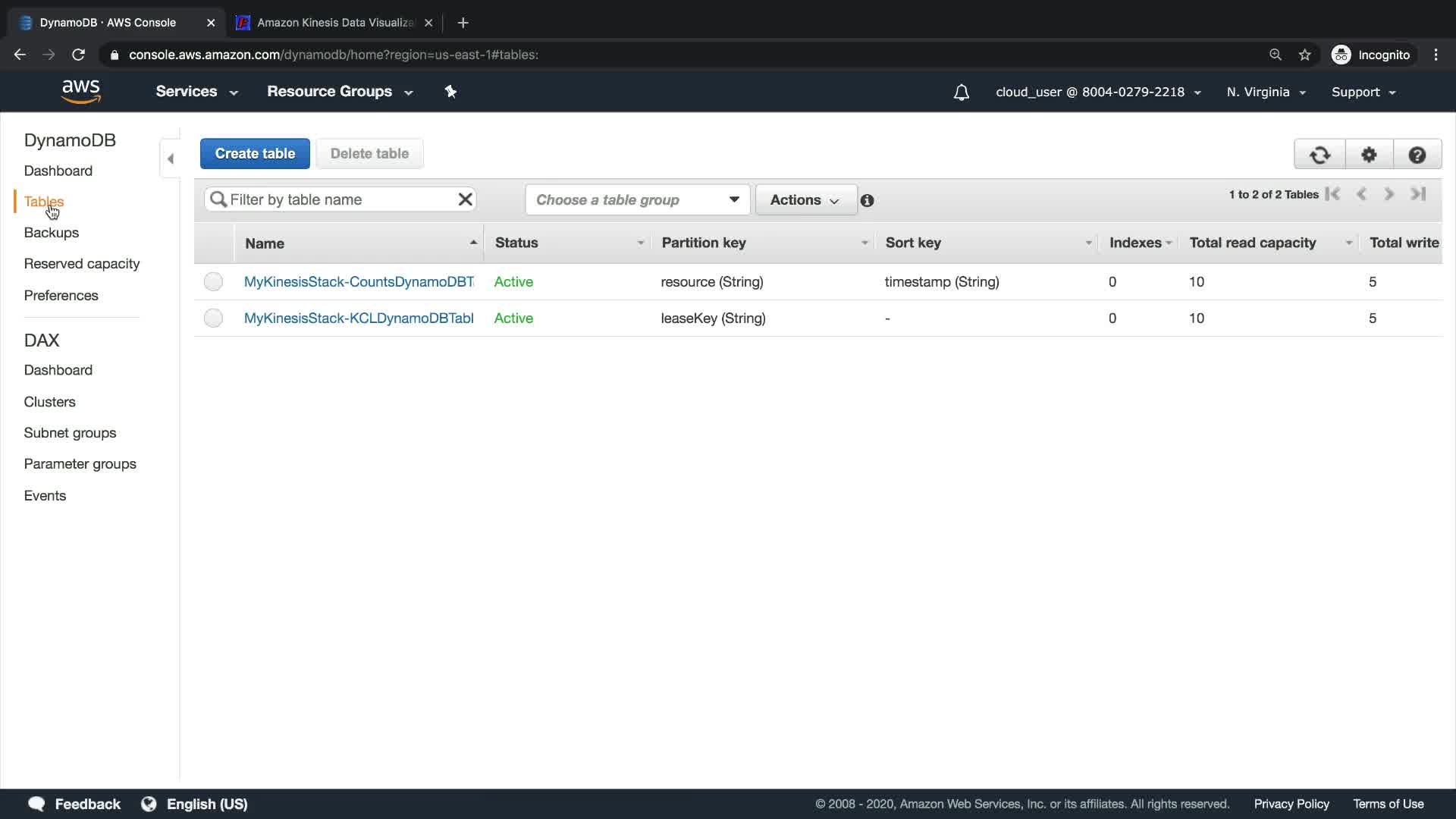This screenshot has width=1456, height=819.
Task: Collapse the DynamoDB navigation sidebar arrow
Action: [x=171, y=158]
